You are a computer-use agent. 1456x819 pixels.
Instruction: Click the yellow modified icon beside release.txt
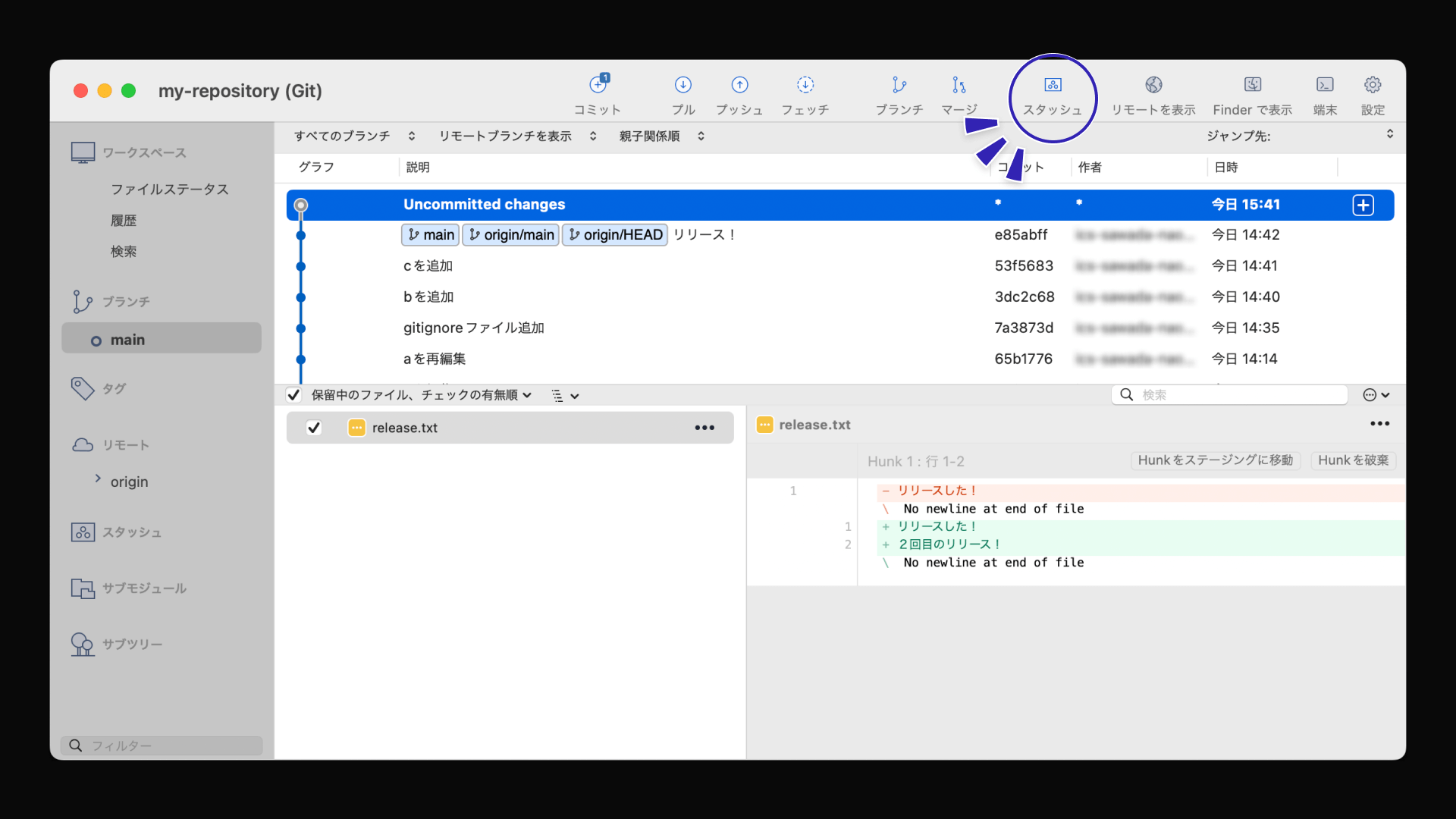click(x=356, y=428)
